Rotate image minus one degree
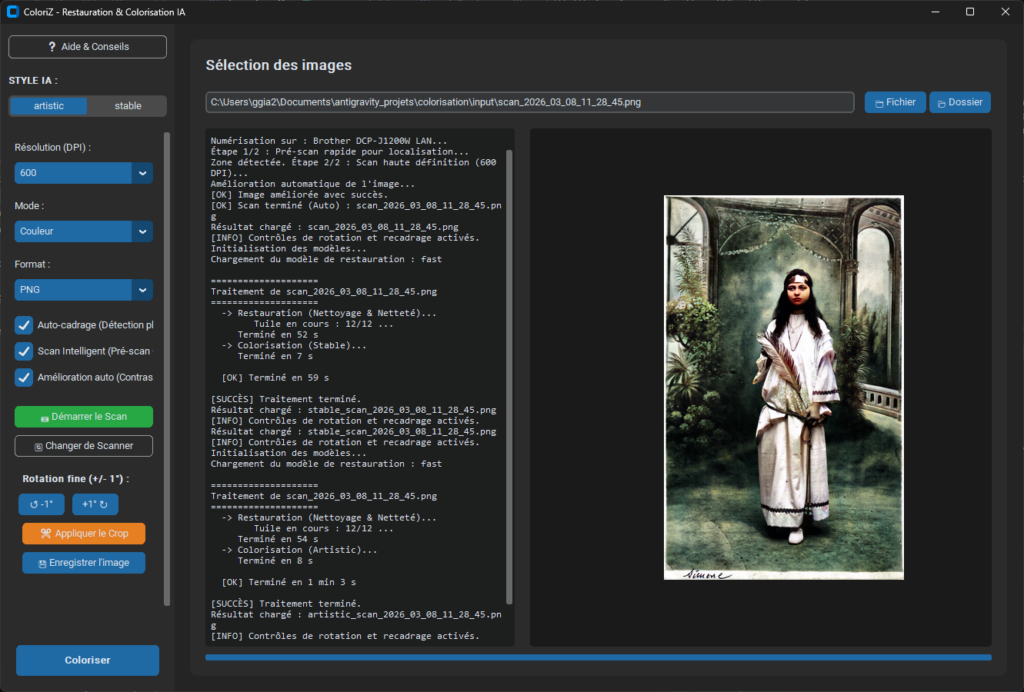 click(x=41, y=505)
